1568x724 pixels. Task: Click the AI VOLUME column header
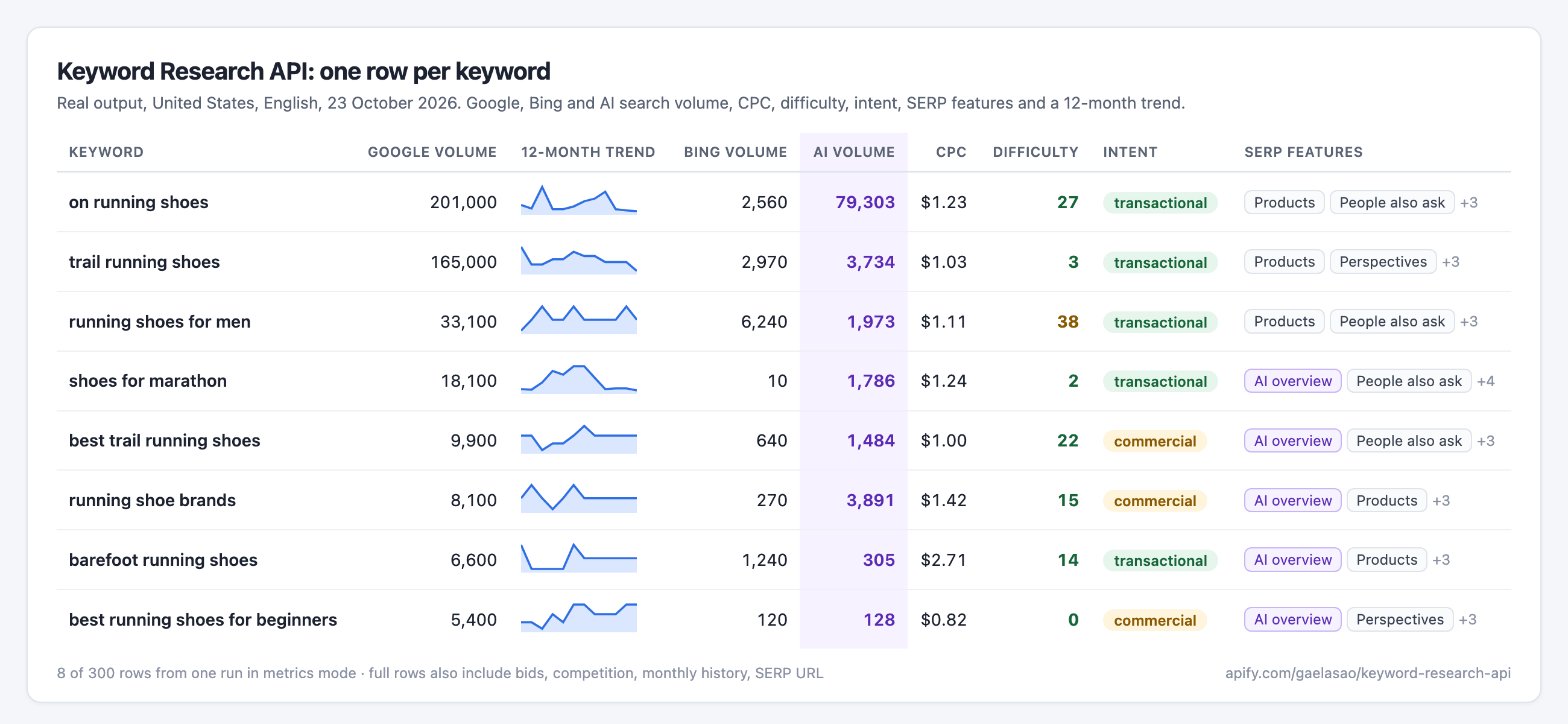pyautogui.click(x=853, y=151)
